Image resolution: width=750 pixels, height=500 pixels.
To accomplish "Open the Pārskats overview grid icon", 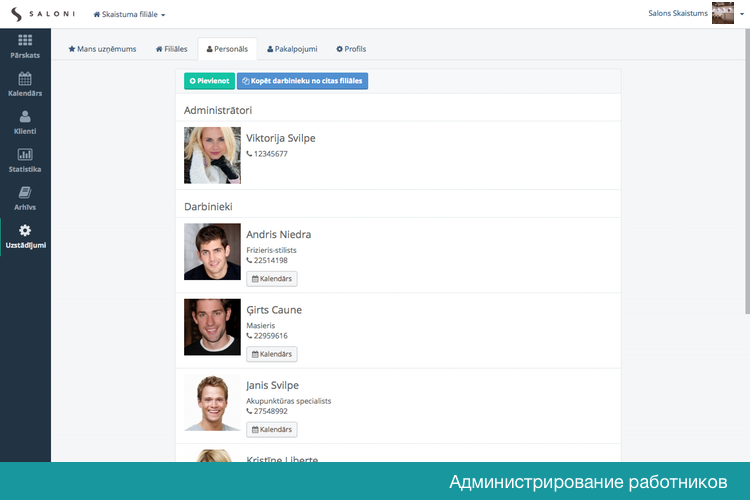I will pyautogui.click(x=25, y=40).
